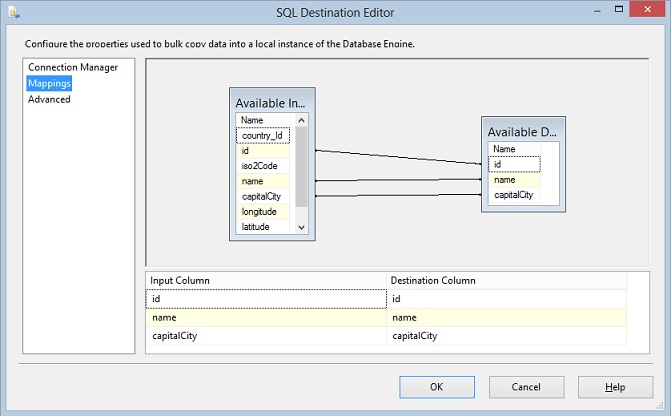Pick the iso2Code input column
Image resolution: width=671 pixels, height=416 pixels.
click(260, 166)
